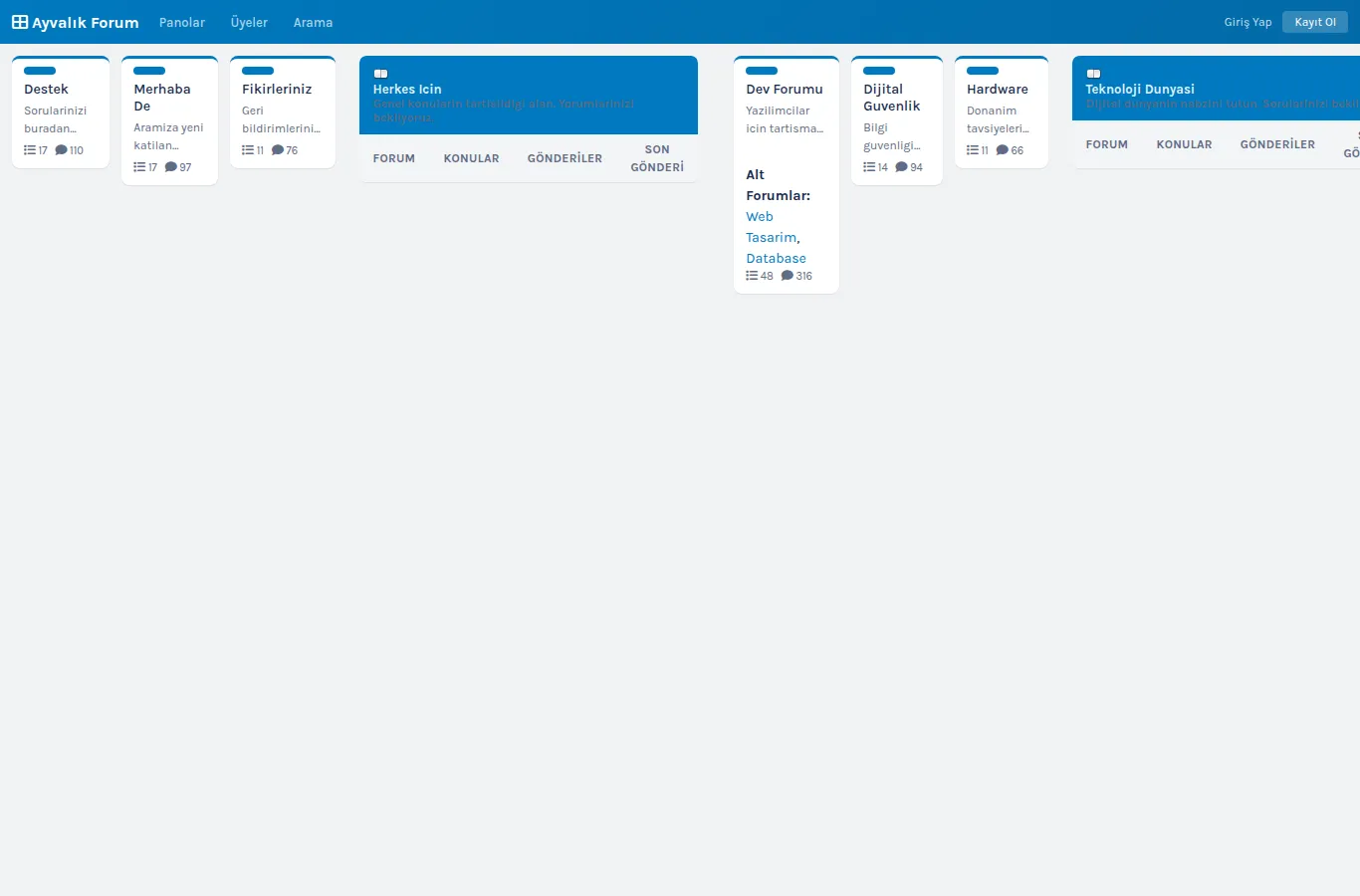This screenshot has width=1360, height=896.
Task: Open the Dijital Guvenlik forum title
Action: click(x=892, y=98)
